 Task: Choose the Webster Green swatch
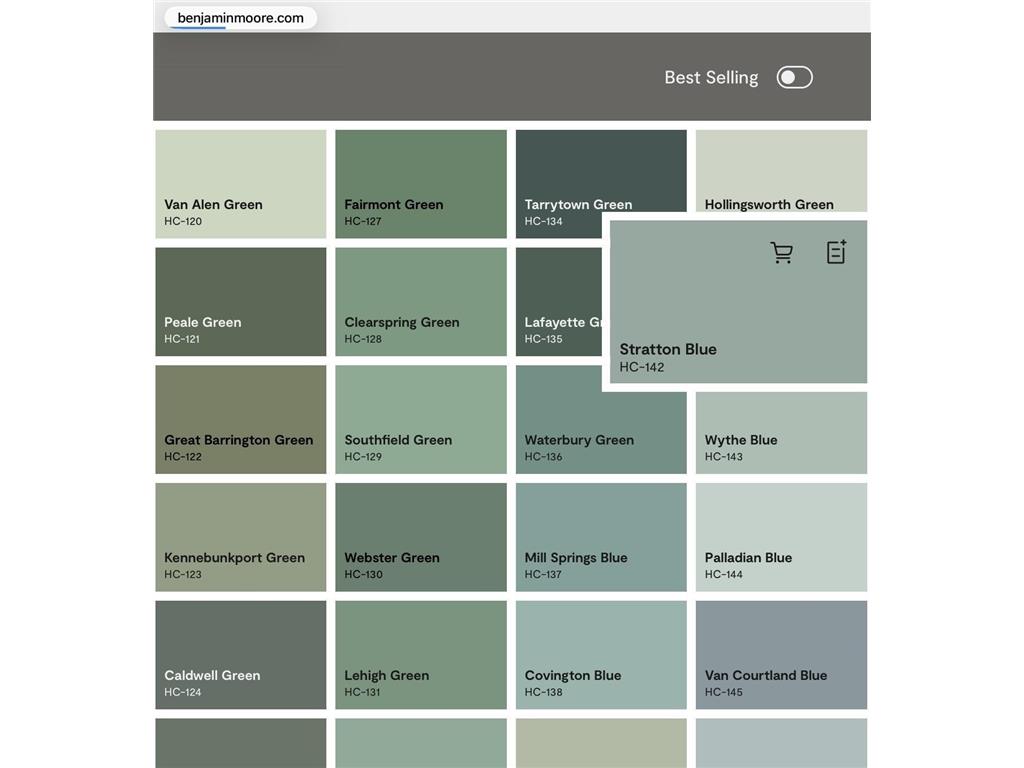[x=421, y=537]
